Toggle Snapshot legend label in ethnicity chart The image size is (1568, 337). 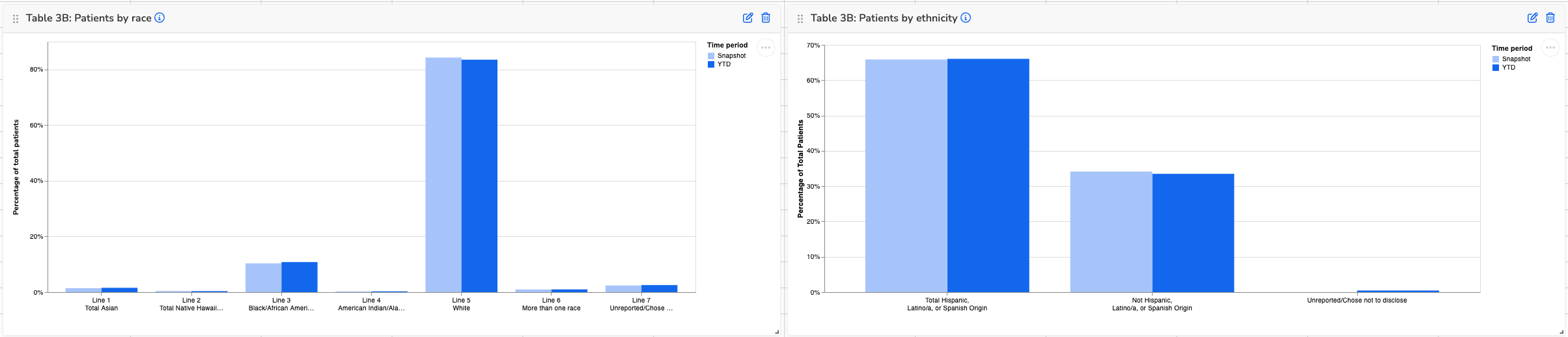point(1516,59)
